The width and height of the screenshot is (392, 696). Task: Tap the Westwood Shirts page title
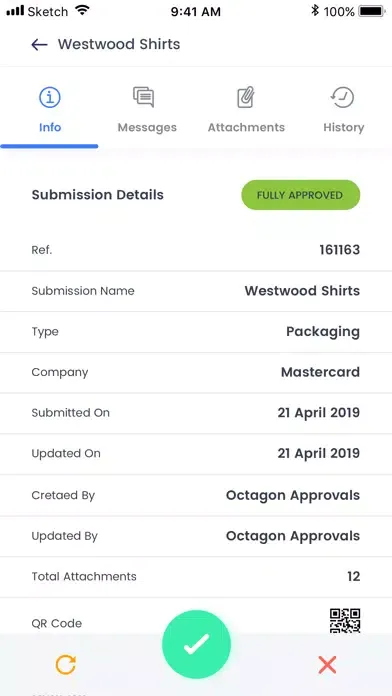click(119, 44)
